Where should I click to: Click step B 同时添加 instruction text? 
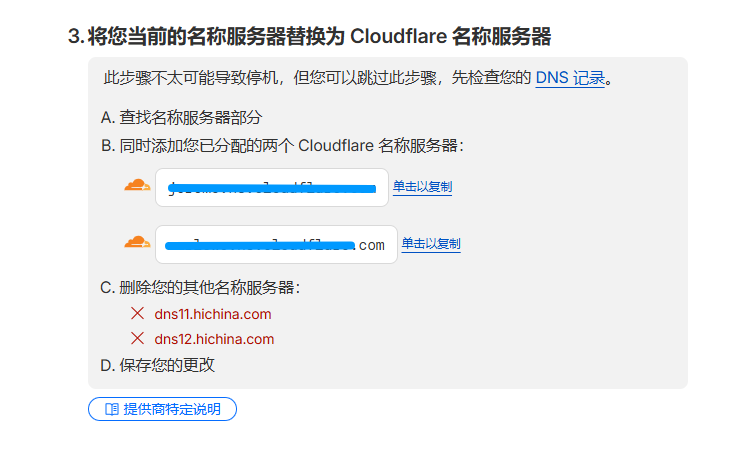pos(282,146)
